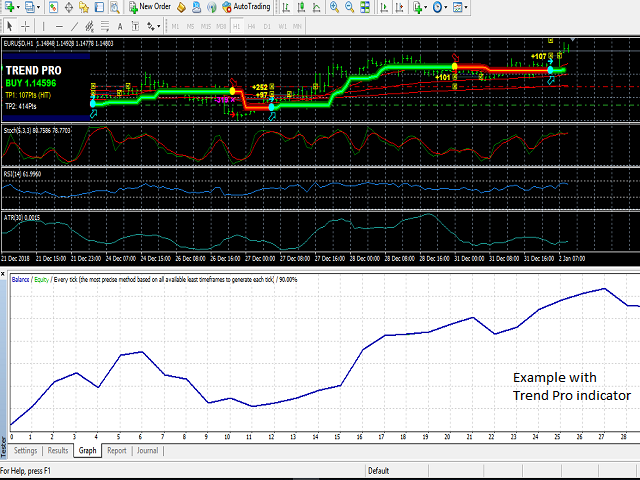
Task: Switch to M30 timeframe
Action: 221,27
